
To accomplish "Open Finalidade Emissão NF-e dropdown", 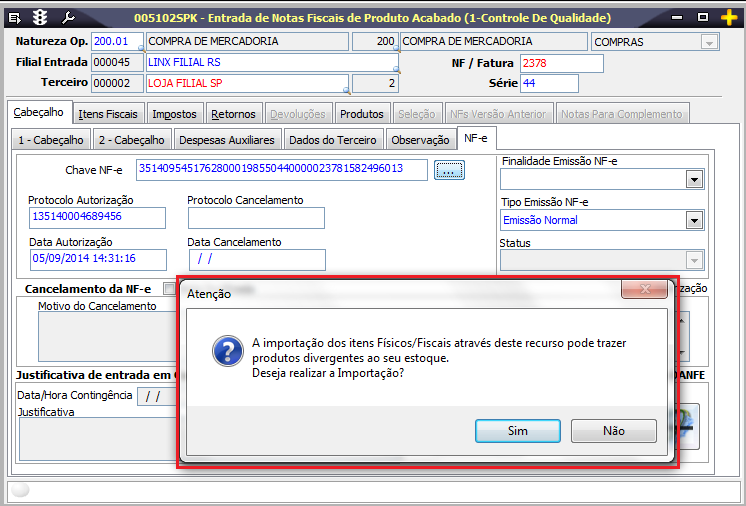I will (x=694, y=180).
